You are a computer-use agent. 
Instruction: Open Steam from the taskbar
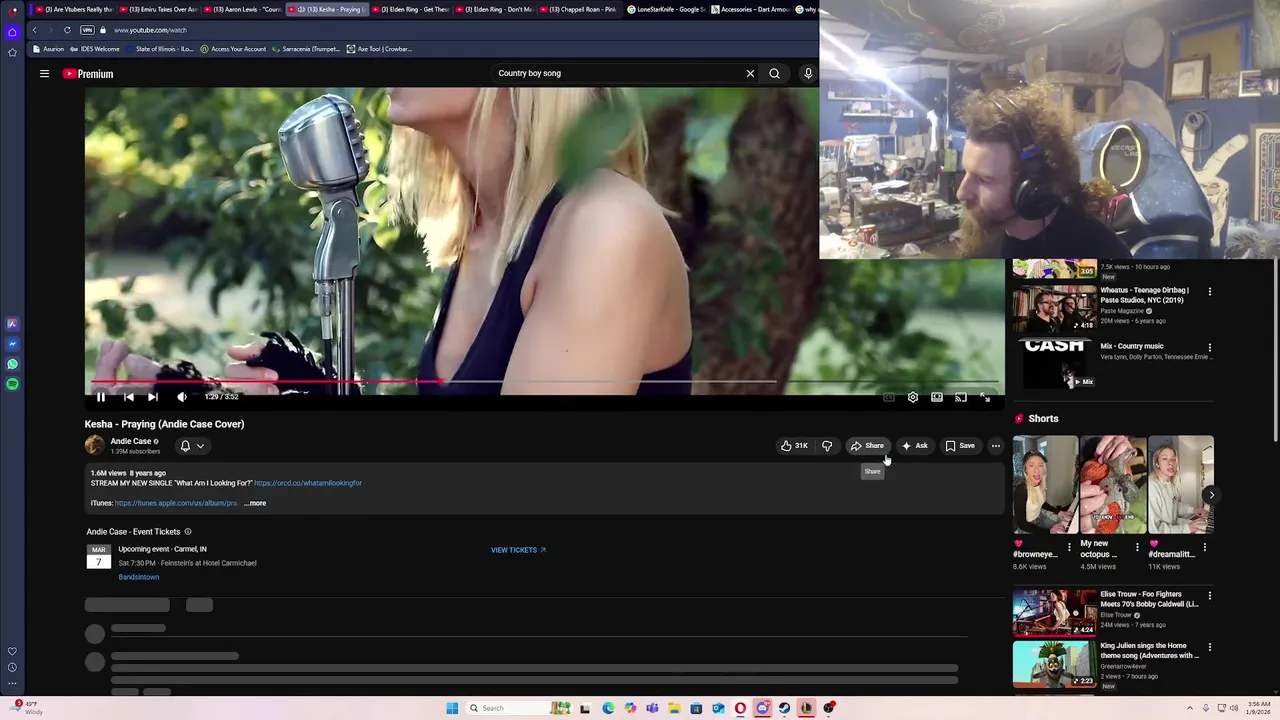(784, 708)
